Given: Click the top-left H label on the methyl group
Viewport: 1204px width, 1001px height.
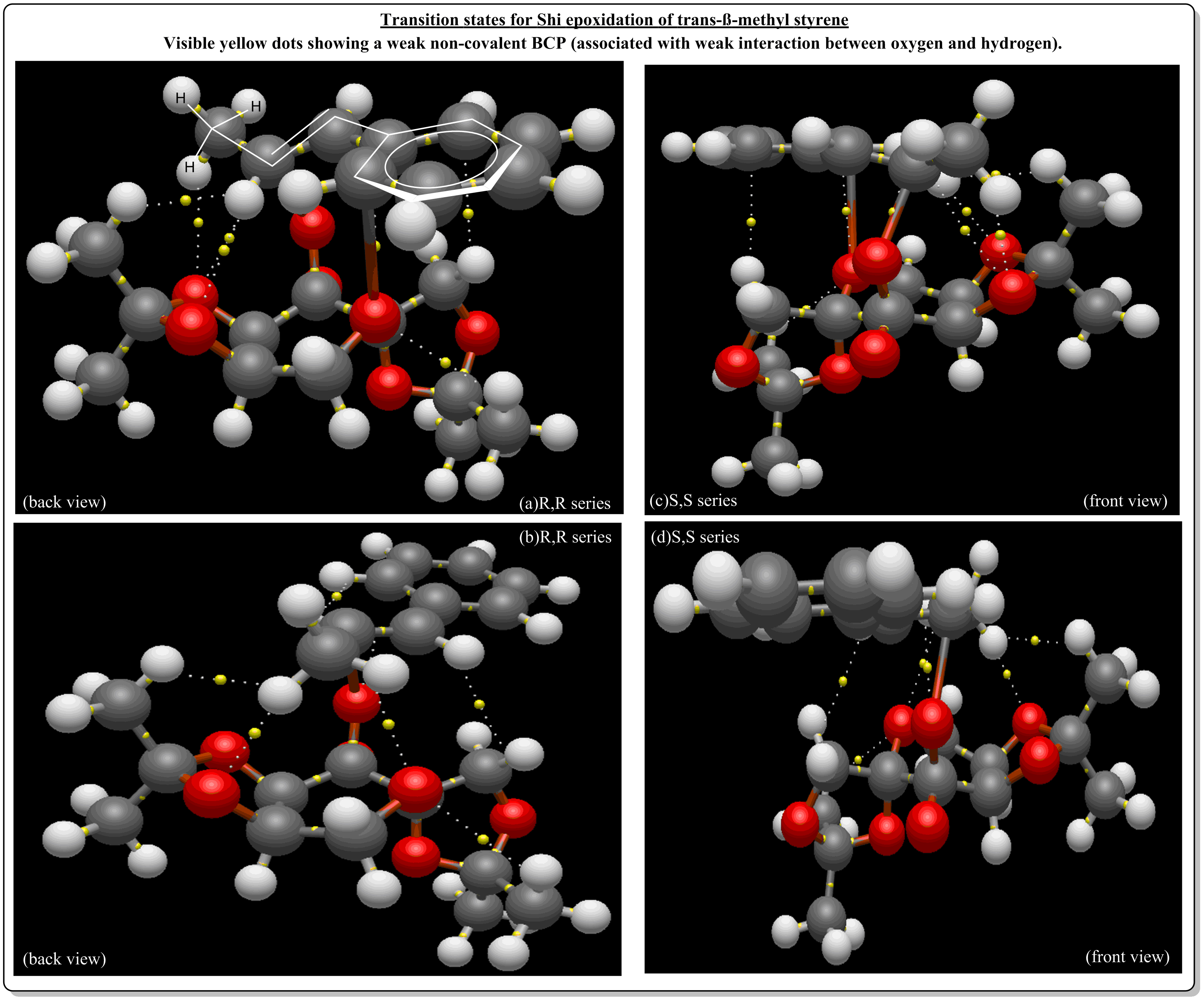Looking at the screenshot, I should pyautogui.click(x=181, y=98).
